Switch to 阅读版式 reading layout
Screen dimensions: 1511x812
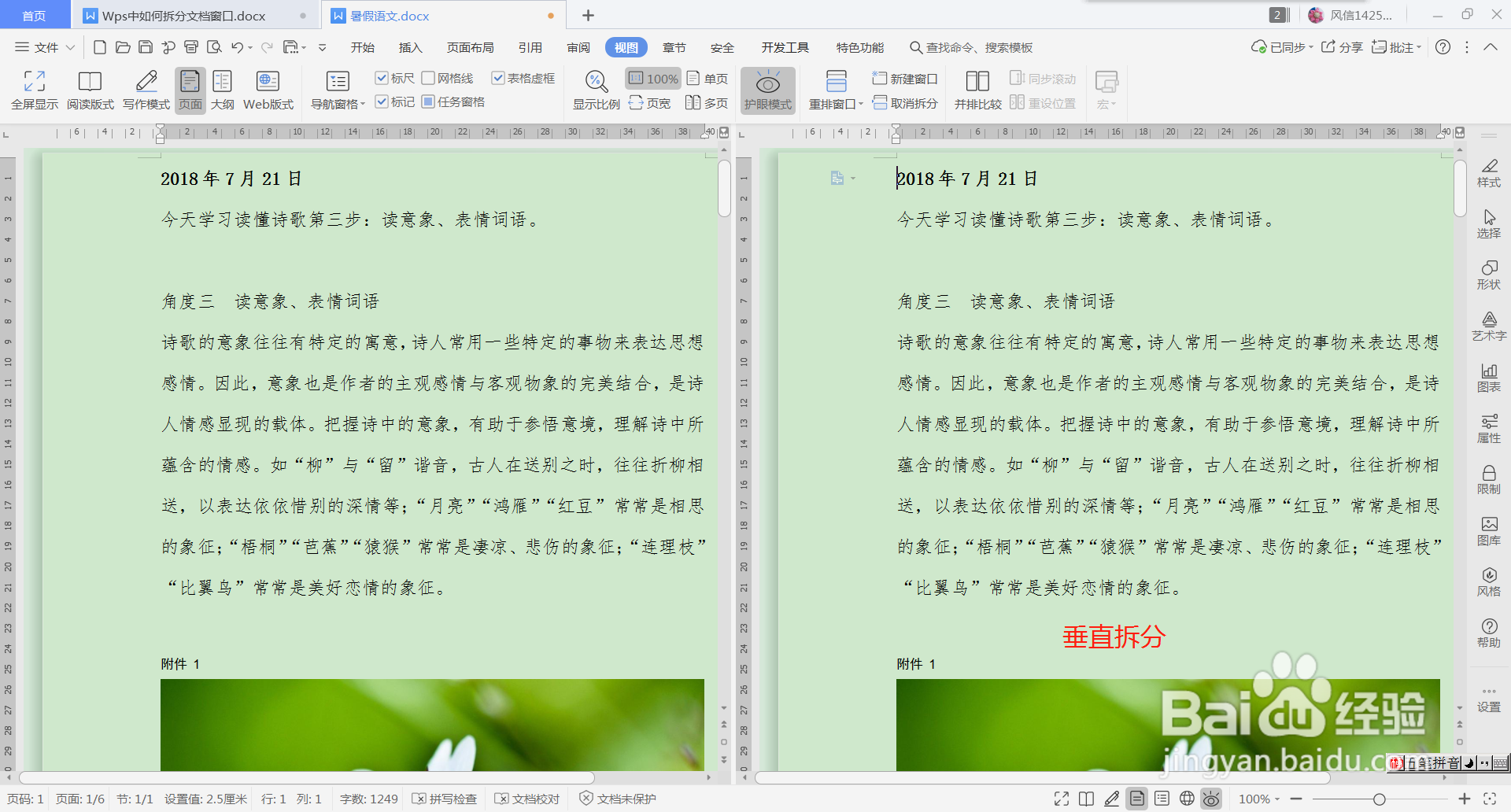(x=90, y=90)
